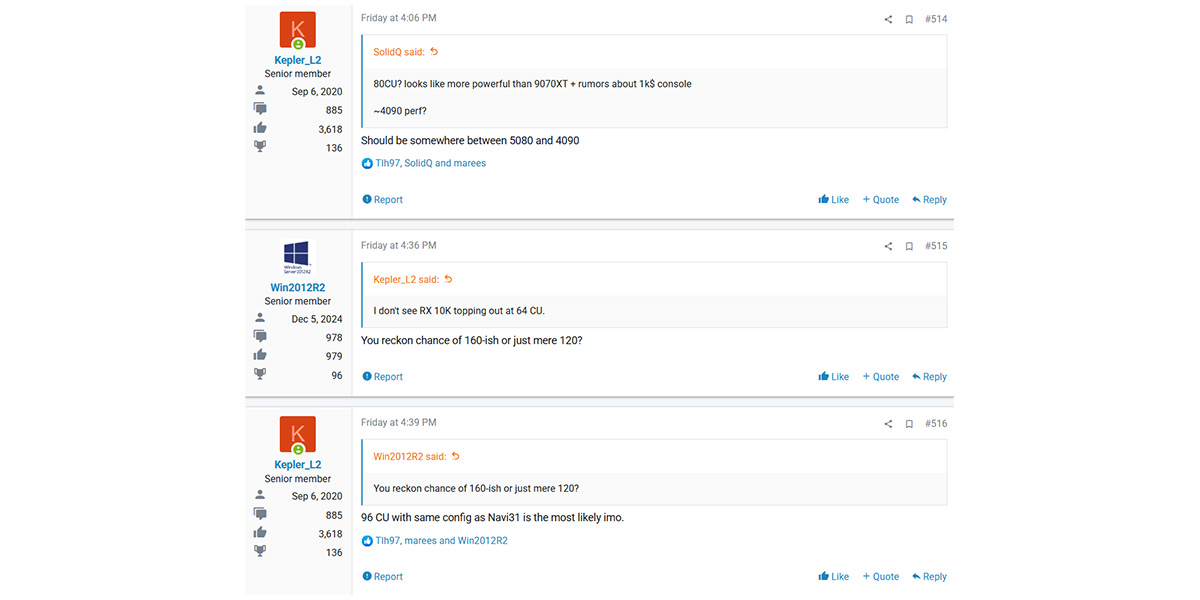Image resolution: width=1200 pixels, height=600 pixels.
Task: View likes list 'Tlh97, marees and Win2012R2'
Action: (x=441, y=541)
